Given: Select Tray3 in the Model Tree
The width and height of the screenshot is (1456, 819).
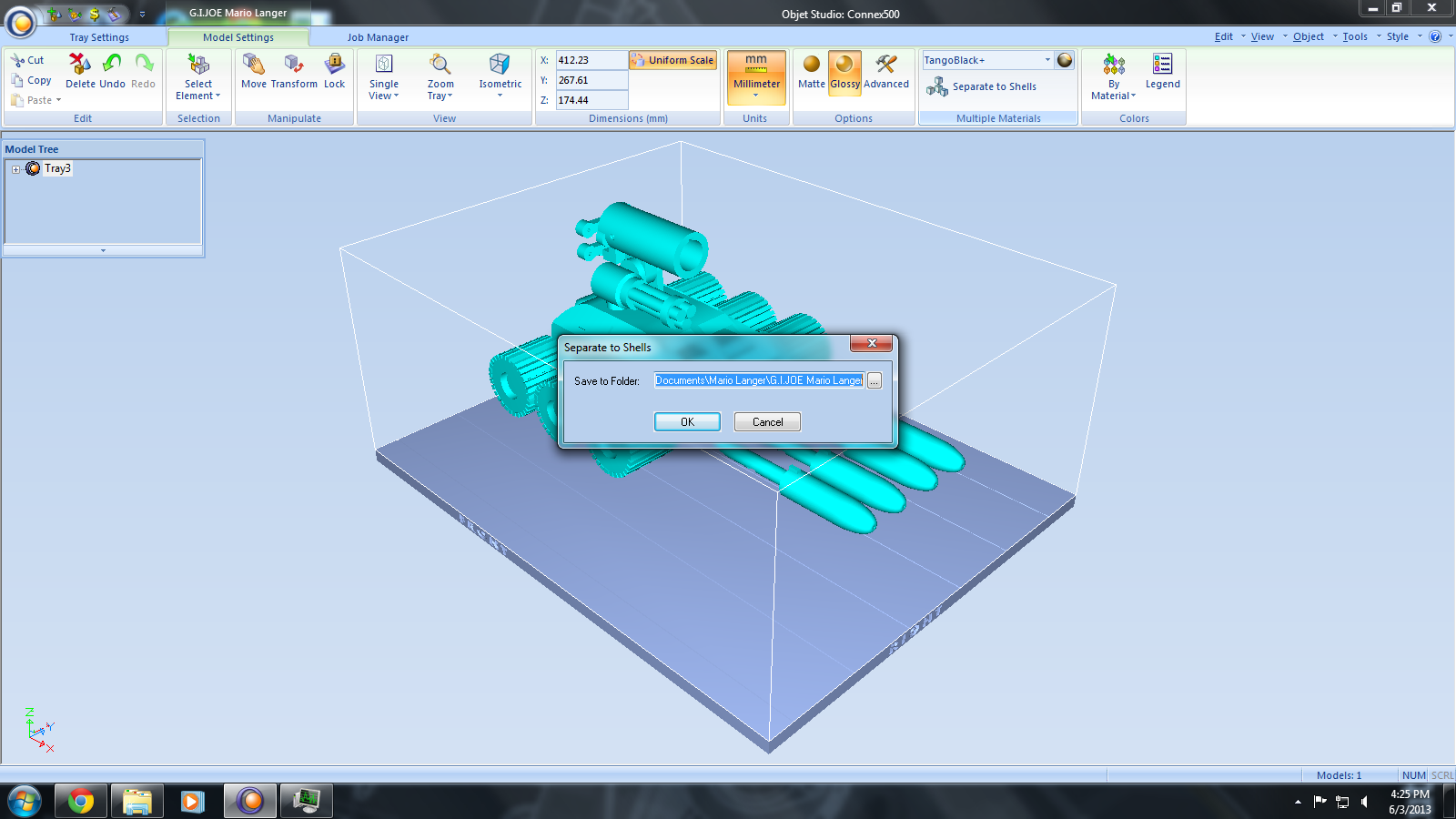Looking at the screenshot, I should coord(57,168).
